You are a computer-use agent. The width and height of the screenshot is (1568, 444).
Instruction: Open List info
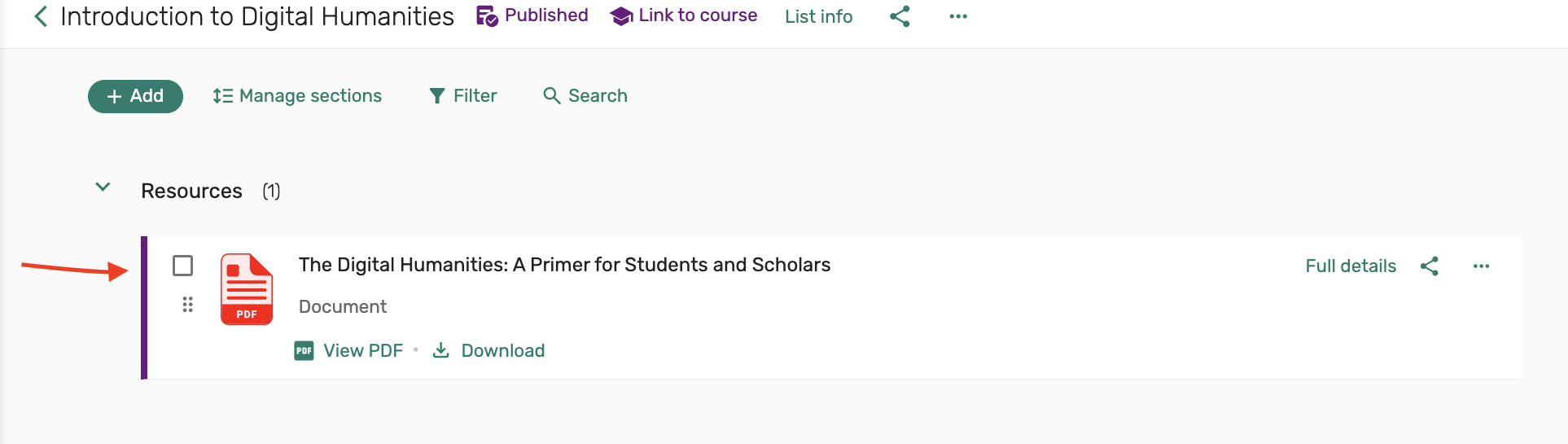818,16
